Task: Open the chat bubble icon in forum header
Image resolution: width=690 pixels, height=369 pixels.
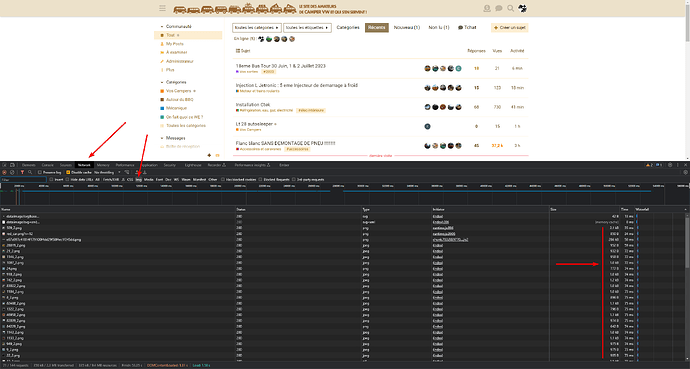Action: point(499,8)
